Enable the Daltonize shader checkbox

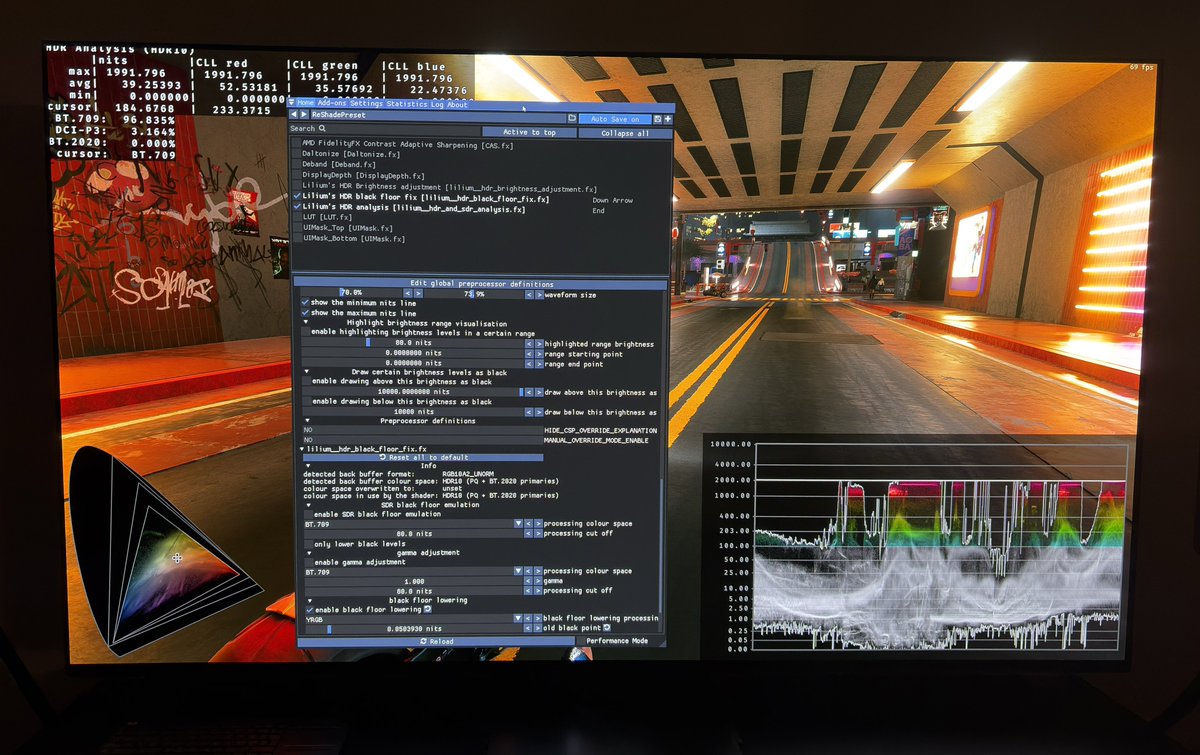[x=298, y=154]
